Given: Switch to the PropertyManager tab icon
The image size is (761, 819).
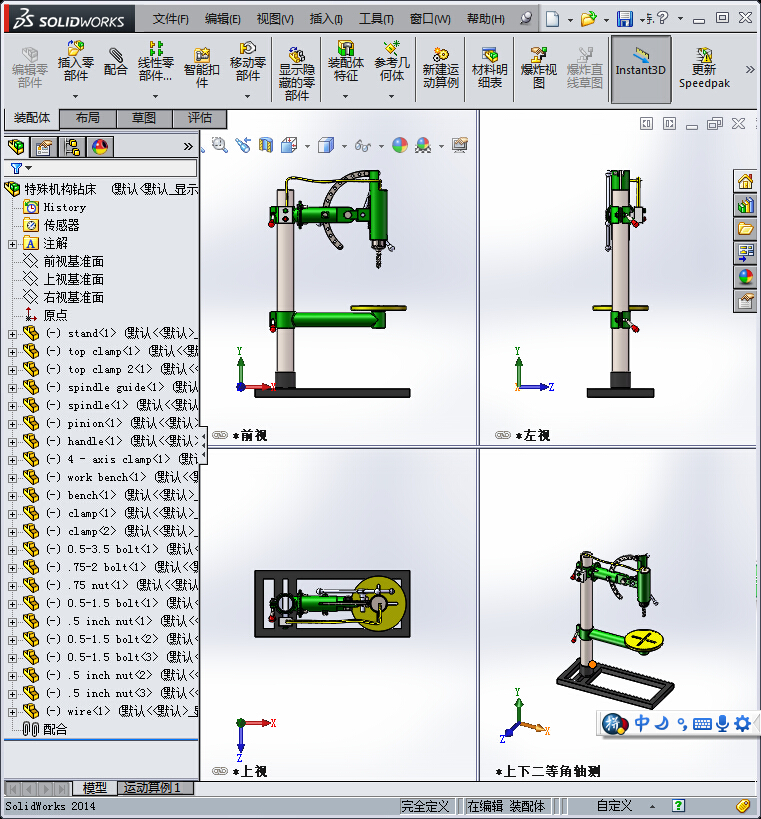Looking at the screenshot, I should (x=44, y=147).
